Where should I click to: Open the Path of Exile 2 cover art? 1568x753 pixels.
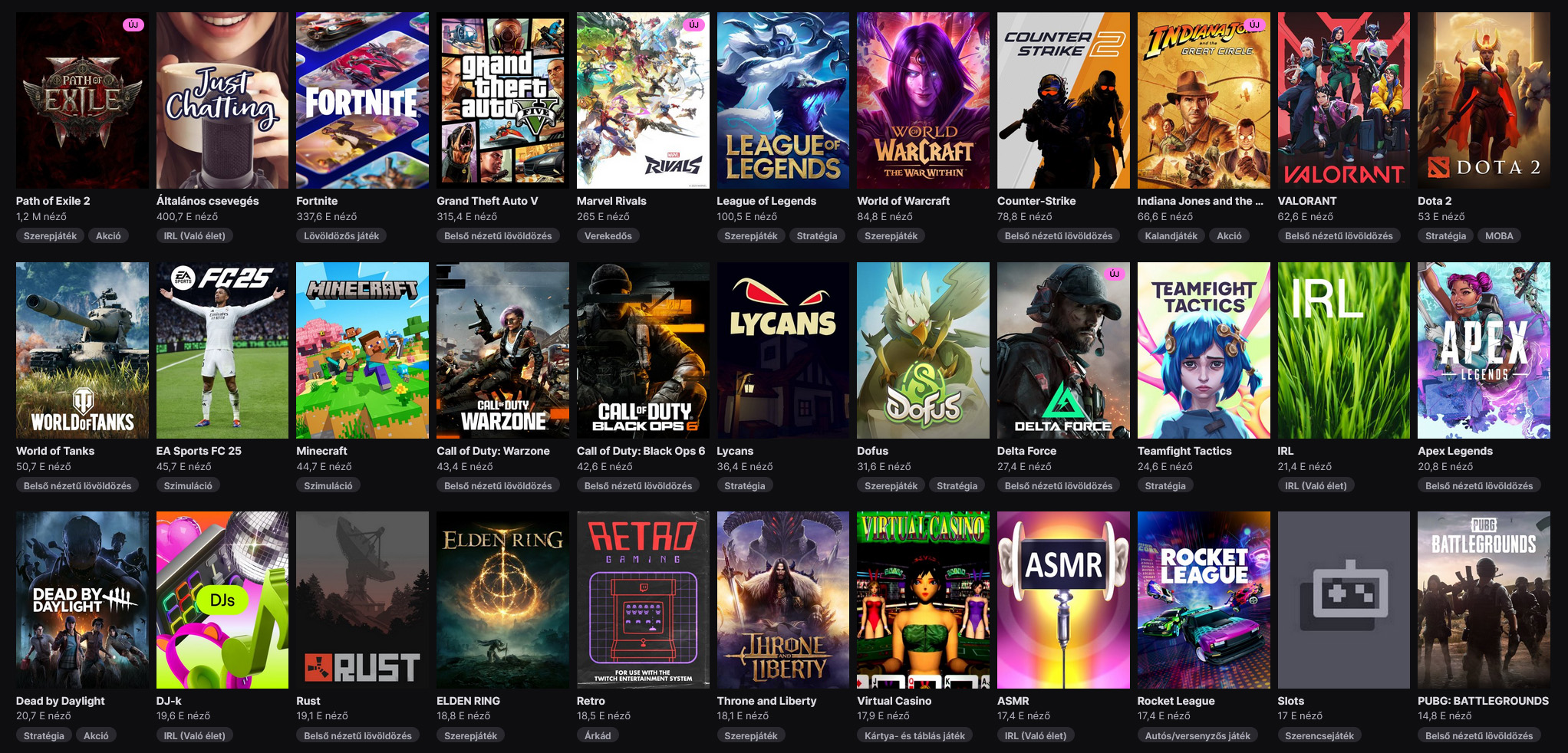click(x=82, y=100)
